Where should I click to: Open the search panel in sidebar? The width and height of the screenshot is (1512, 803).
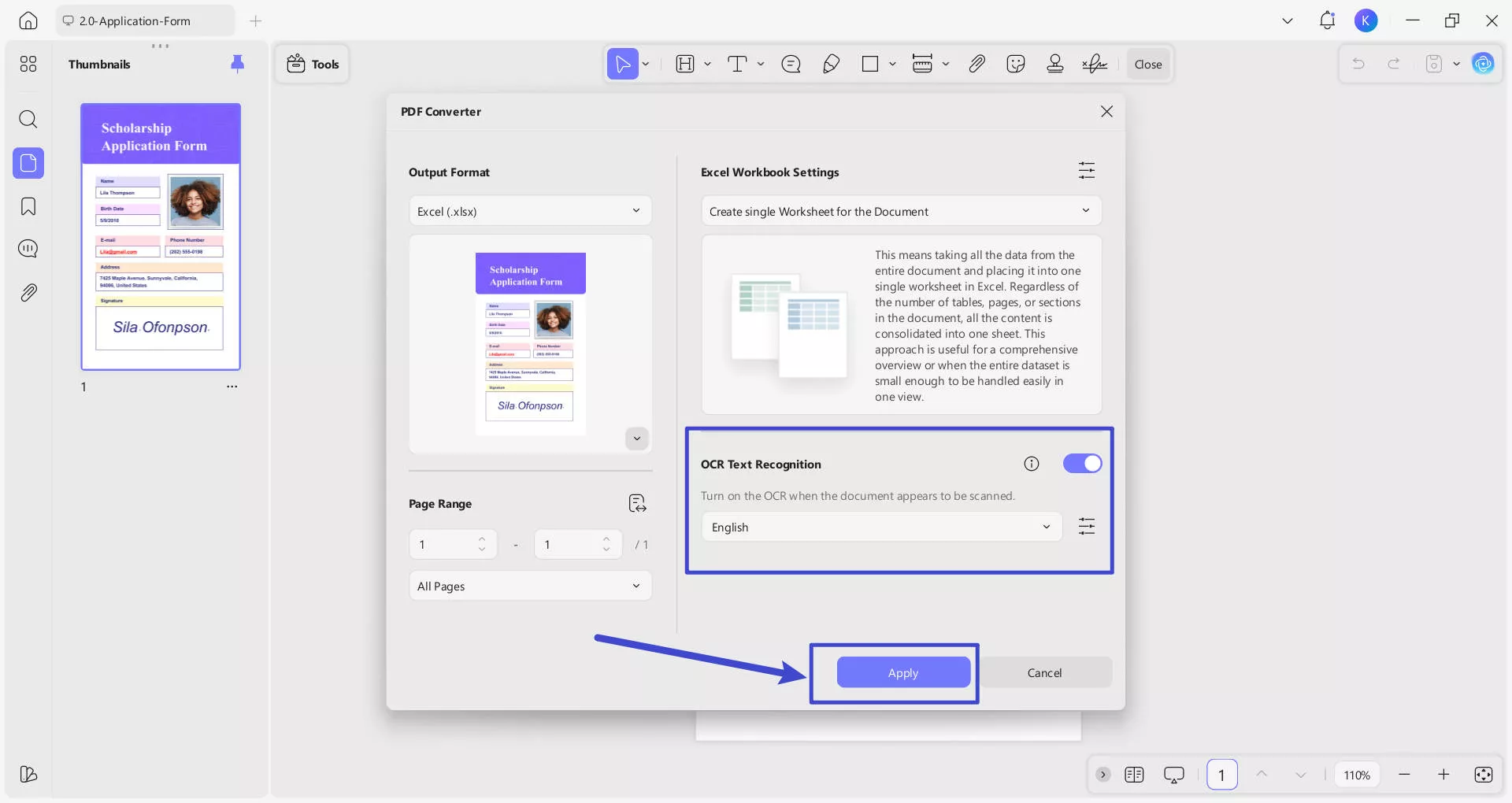point(28,120)
